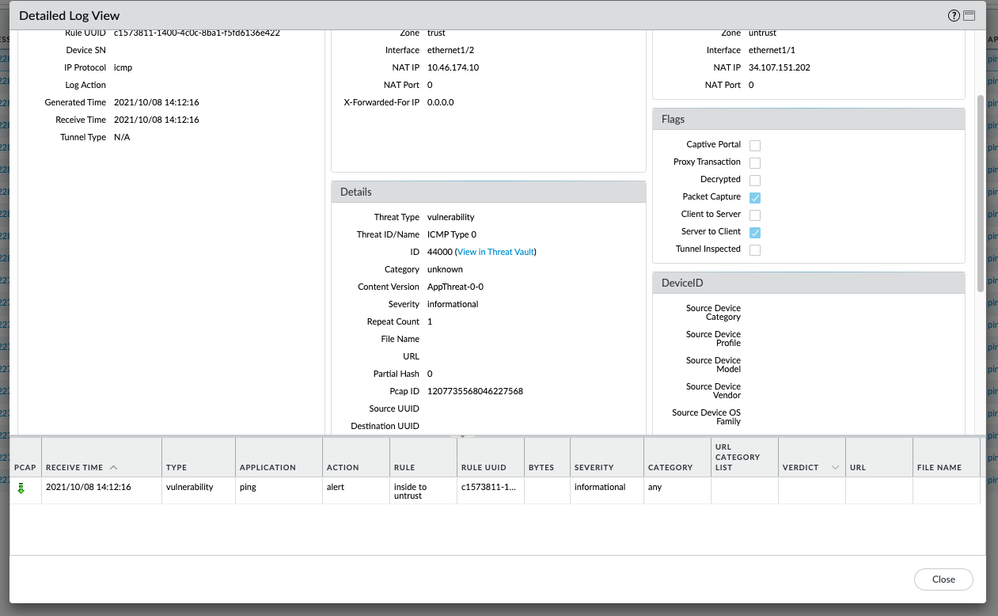Select the Action column header
The height and width of the screenshot is (616, 998).
343,467
